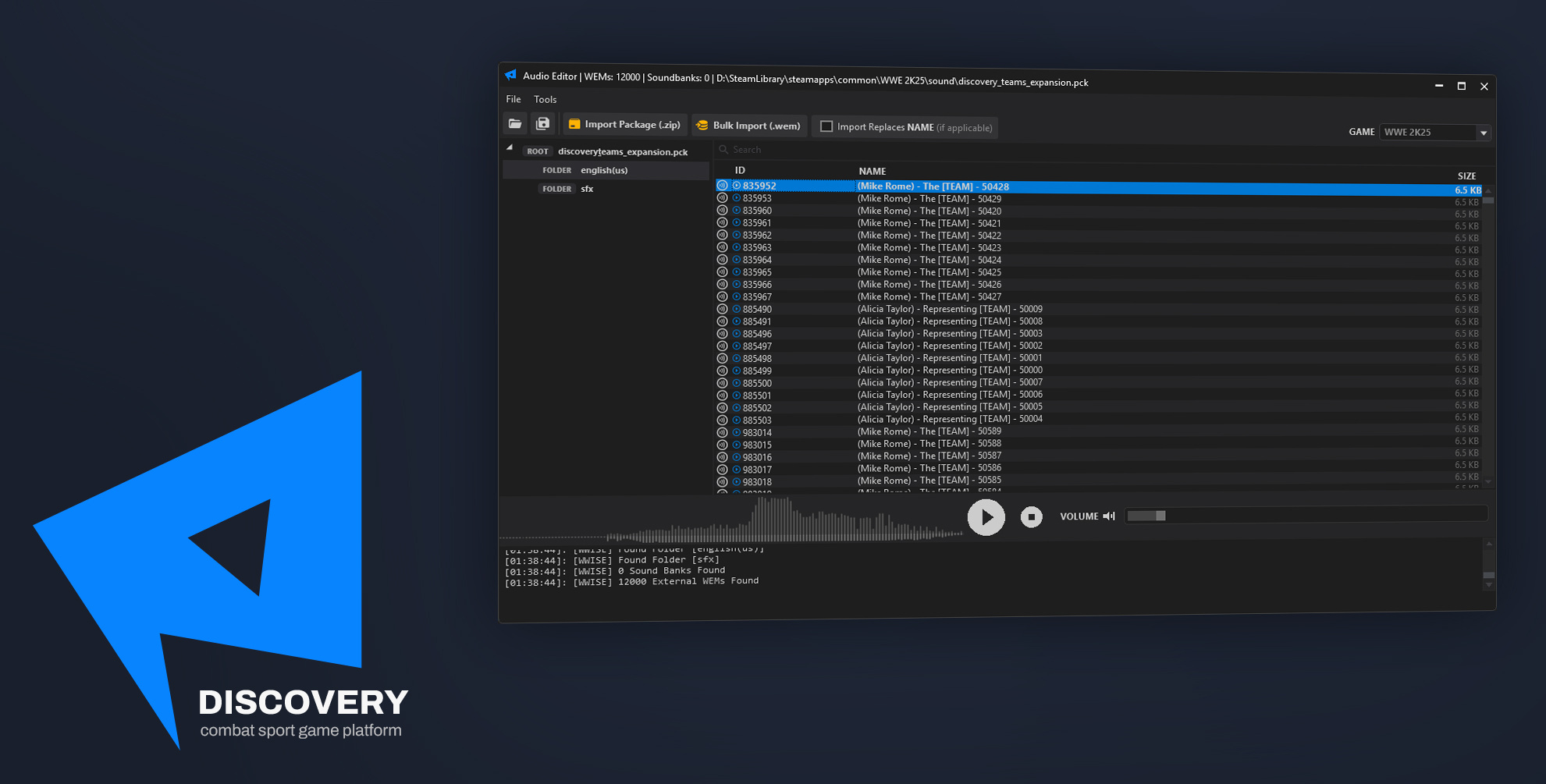Open a file with the folder icon
The width and height of the screenshot is (1546, 784).
tap(515, 123)
